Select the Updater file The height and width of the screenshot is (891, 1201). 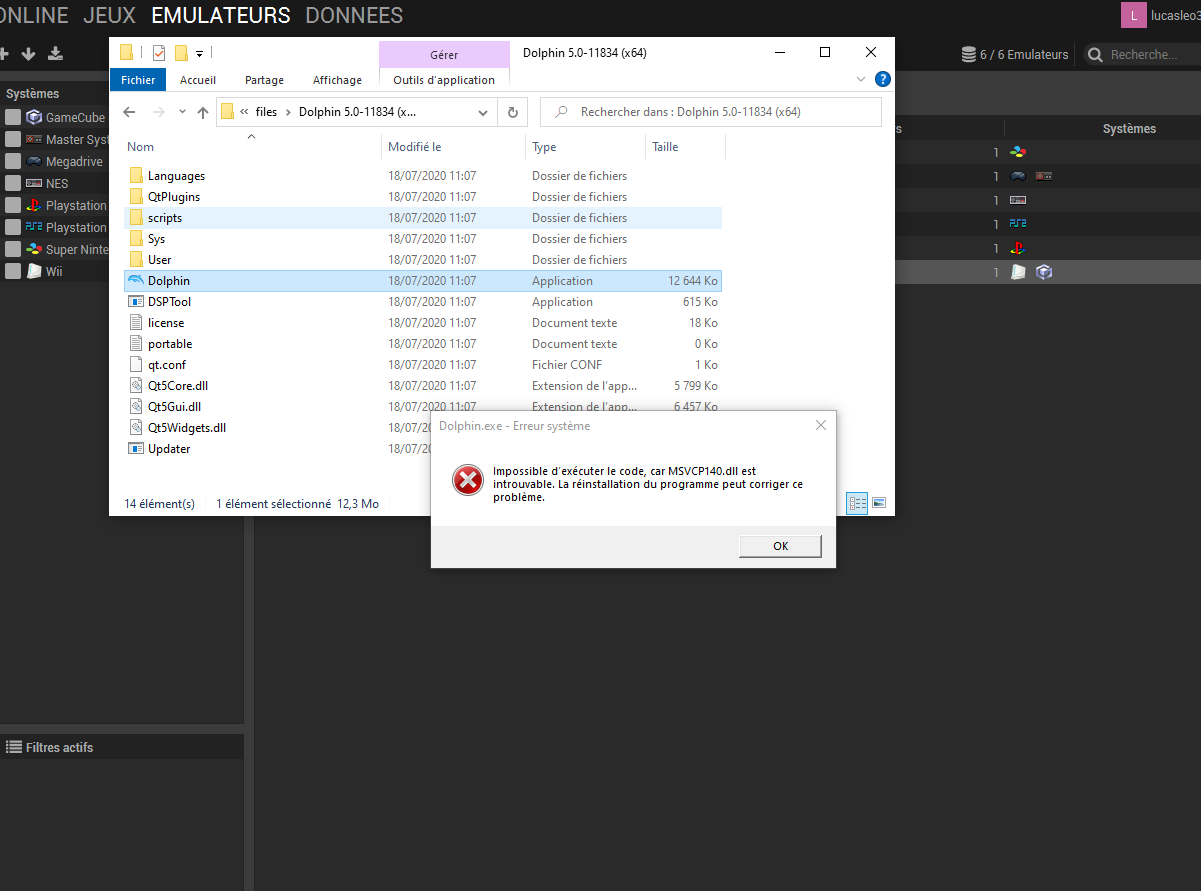(169, 449)
